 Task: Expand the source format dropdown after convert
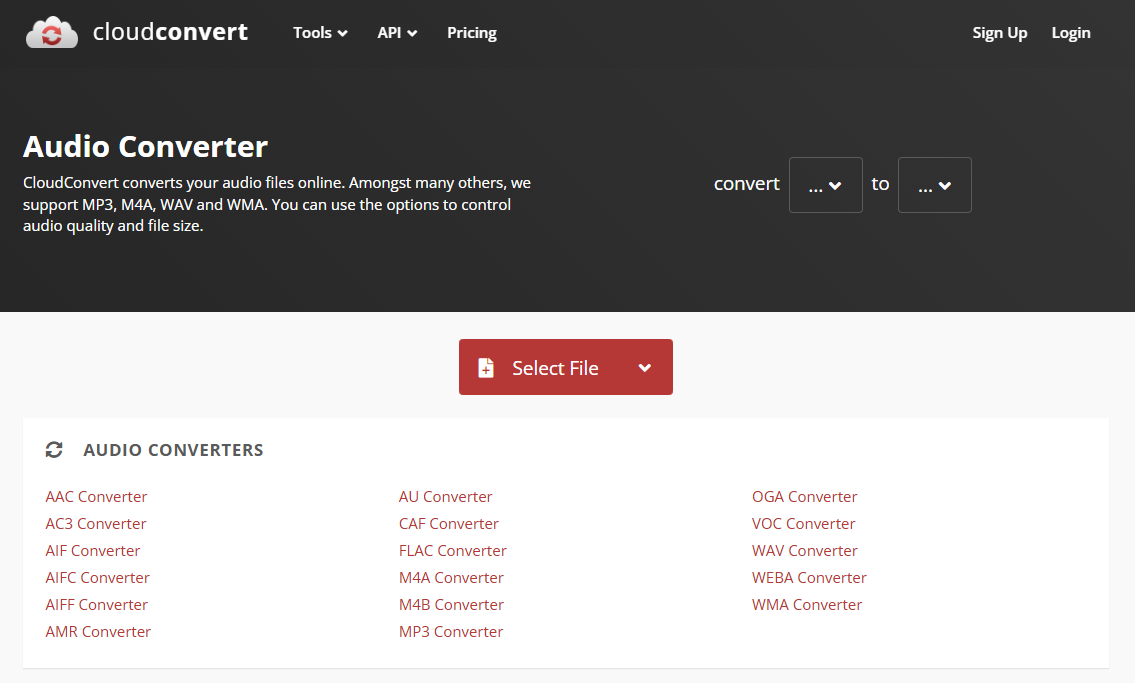tap(825, 185)
